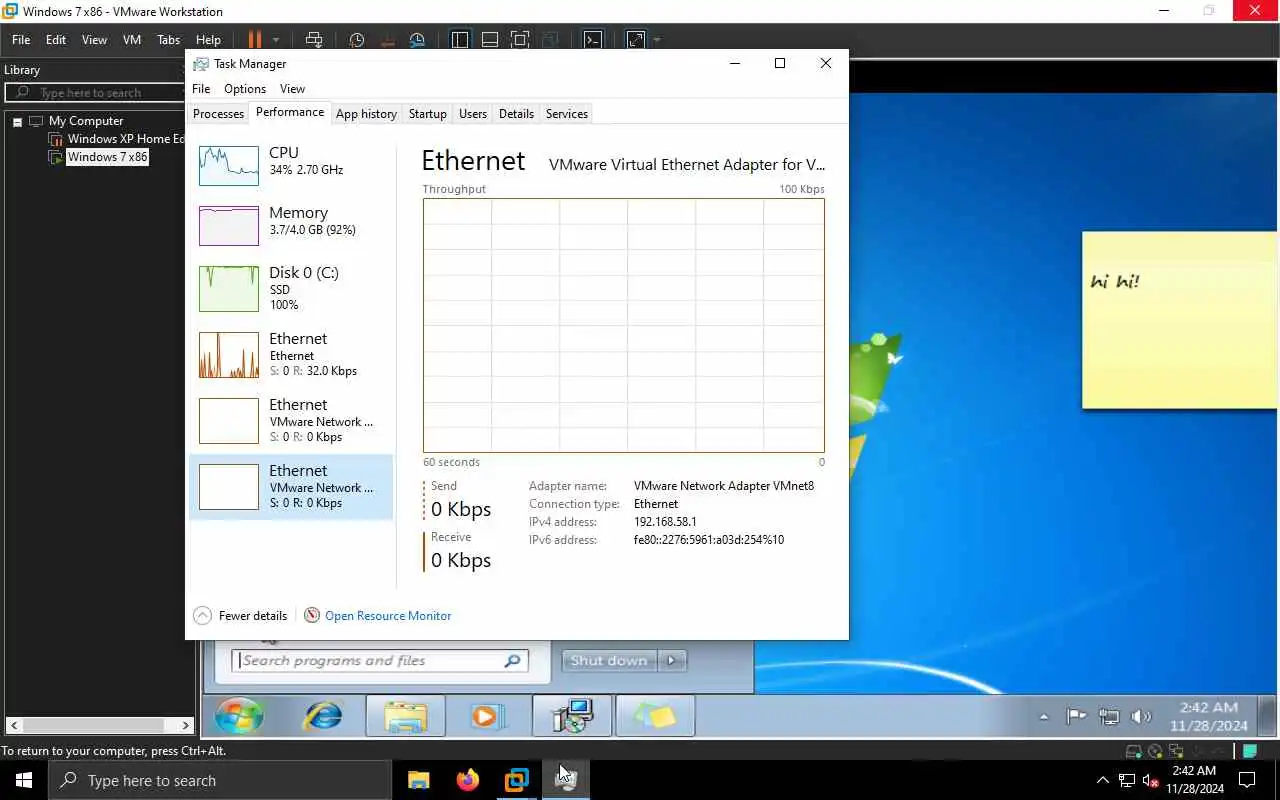The width and height of the screenshot is (1280, 800).
Task: Open Task Manager View menu
Action: (x=292, y=89)
